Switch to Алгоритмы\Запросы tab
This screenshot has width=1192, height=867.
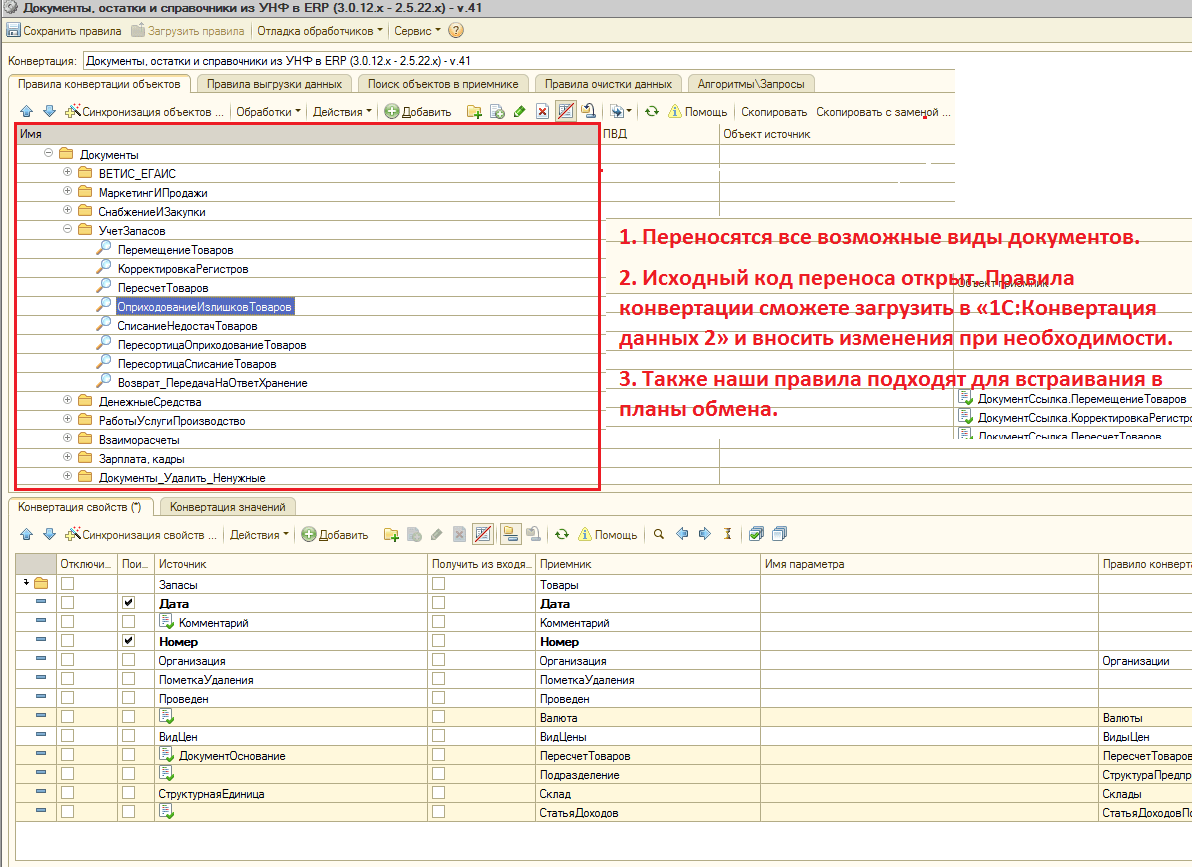click(751, 84)
